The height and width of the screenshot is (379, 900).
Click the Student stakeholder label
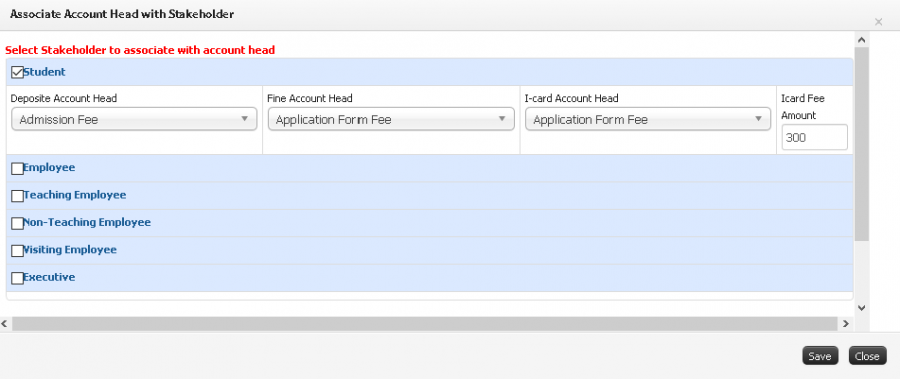click(44, 72)
